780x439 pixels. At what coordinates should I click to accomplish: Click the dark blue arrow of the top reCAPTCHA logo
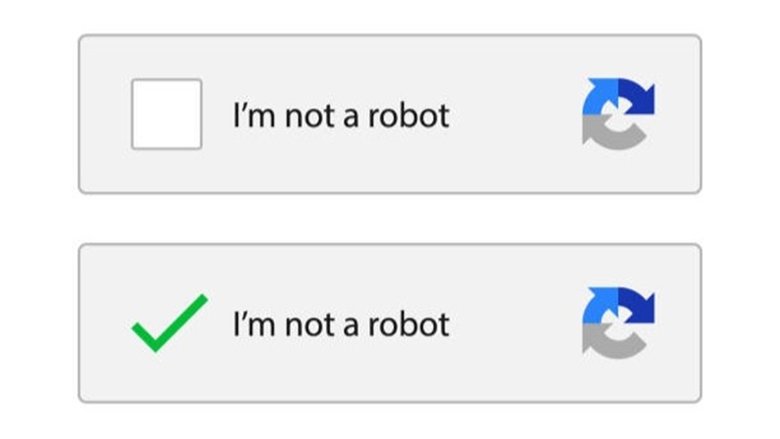tap(638, 96)
